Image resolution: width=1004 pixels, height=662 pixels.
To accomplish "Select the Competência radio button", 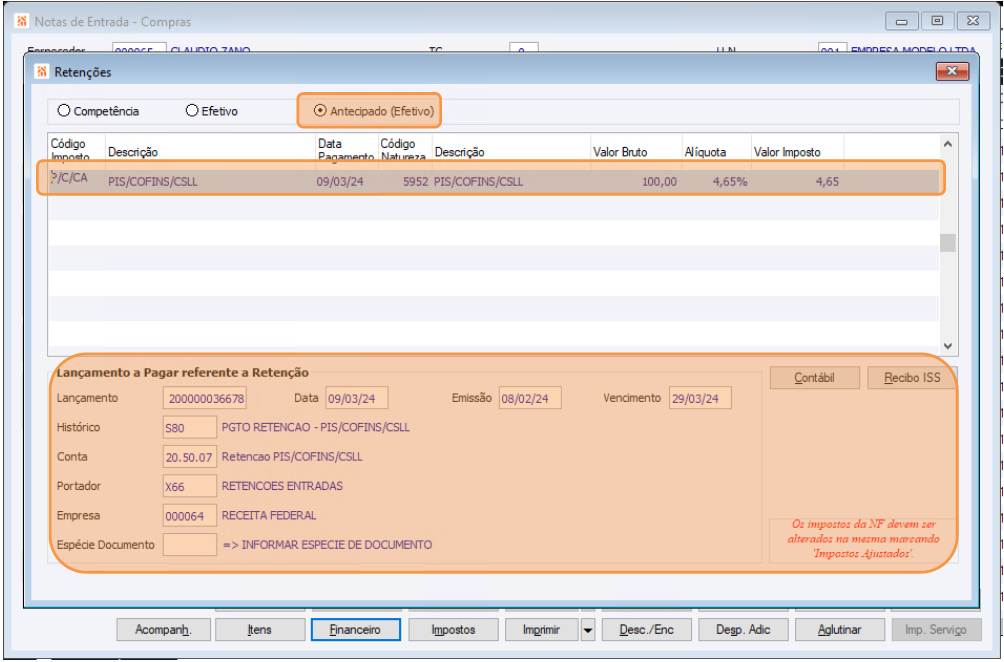I will [64, 111].
